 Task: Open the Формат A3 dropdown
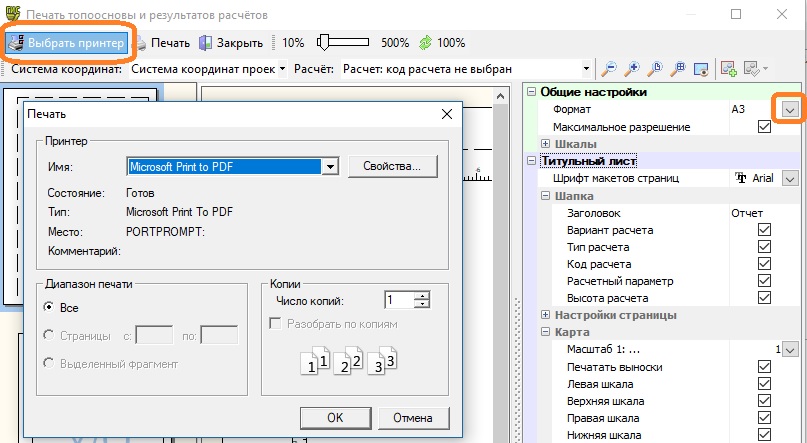[789, 109]
